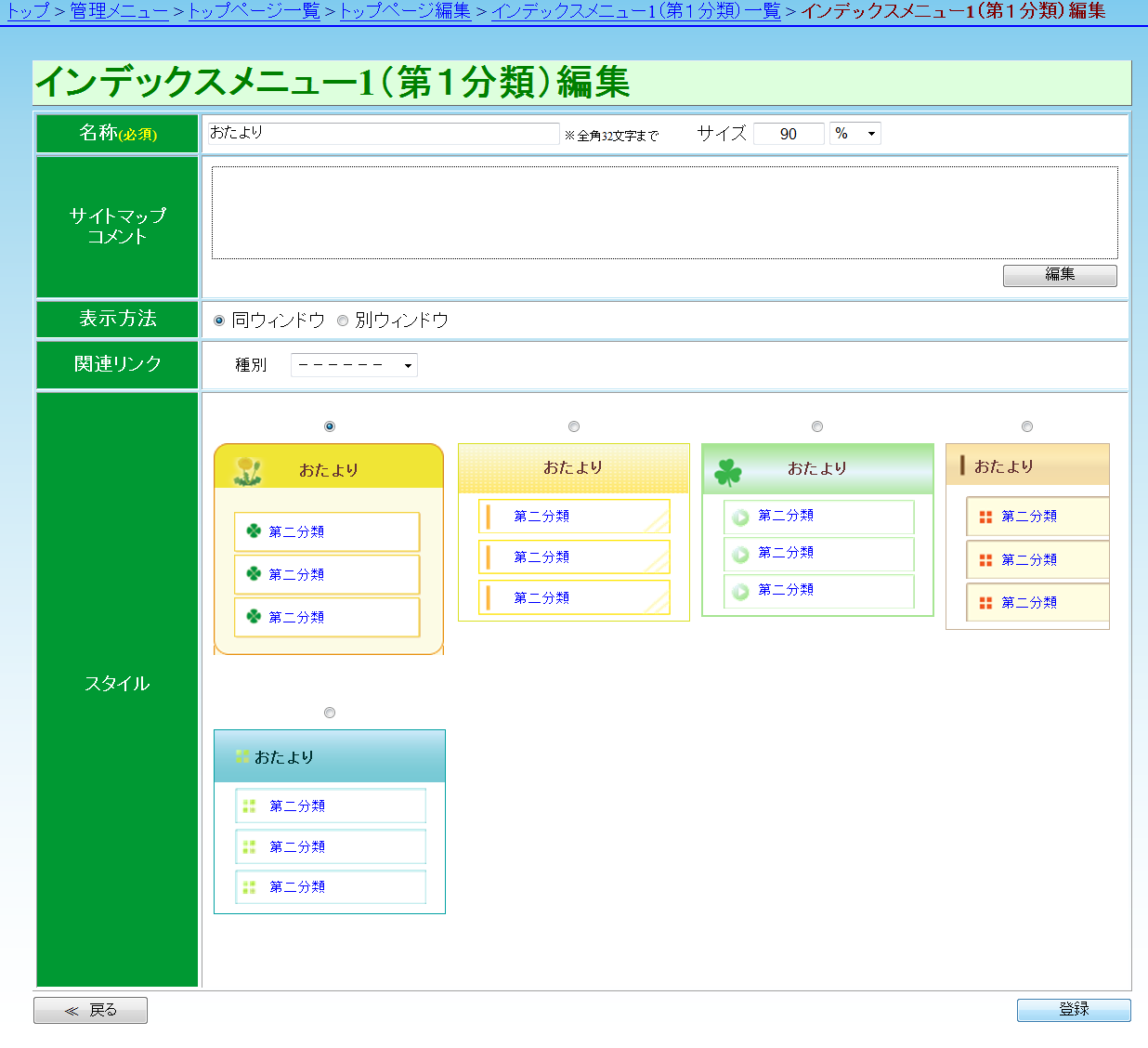
Task: Click third 第二分類 link in beige style
Action: click(1029, 603)
